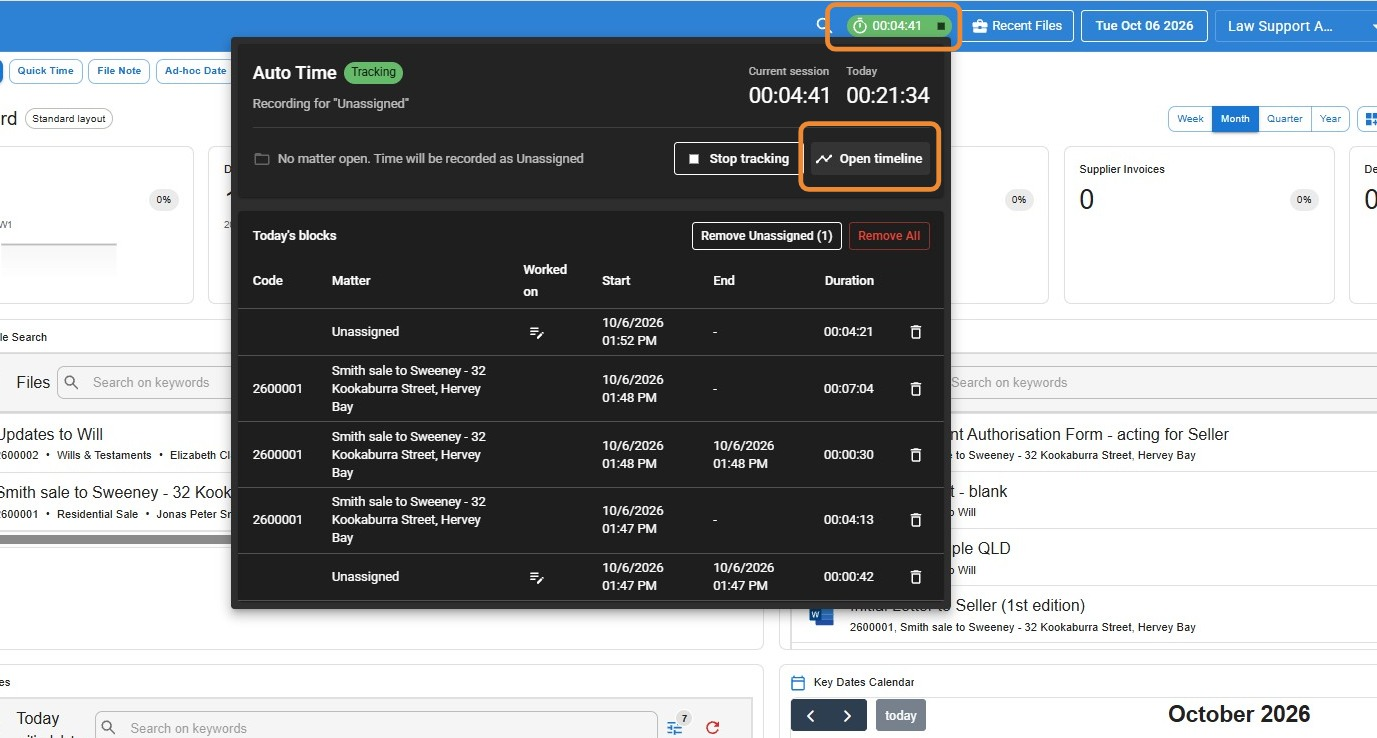Click the Tracking status badge
The height and width of the screenshot is (738, 1377).
pyautogui.click(x=373, y=72)
